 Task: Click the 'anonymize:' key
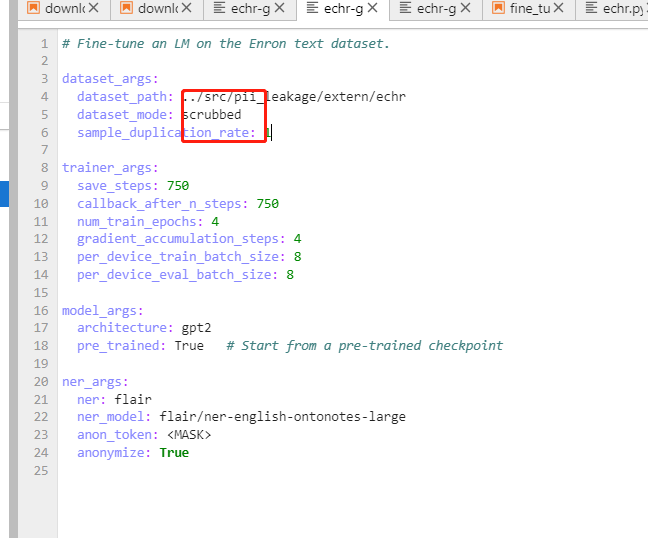(114, 453)
